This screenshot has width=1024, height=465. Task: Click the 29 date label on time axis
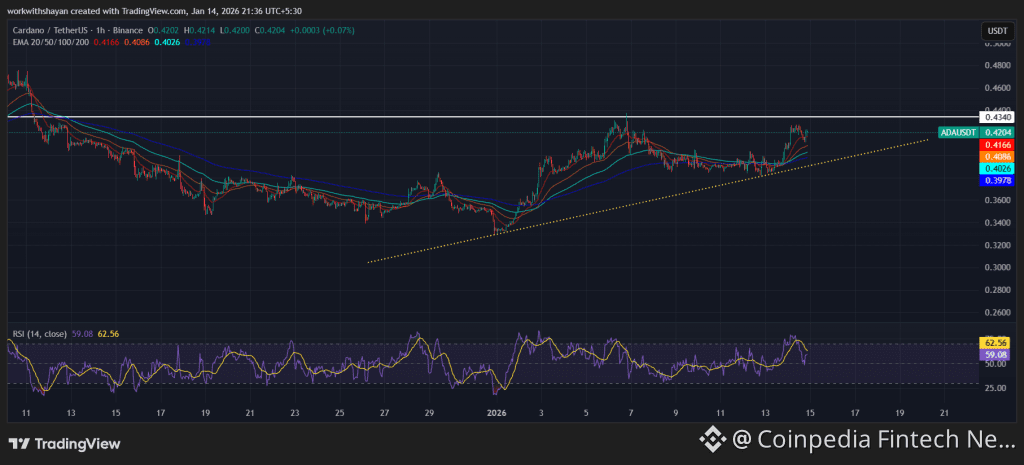pos(428,412)
